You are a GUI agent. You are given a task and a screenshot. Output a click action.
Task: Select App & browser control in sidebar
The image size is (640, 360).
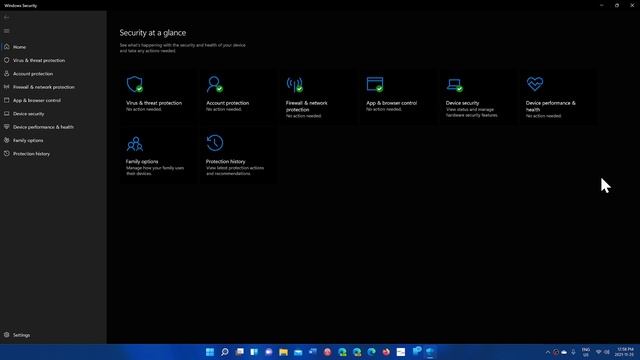tap(53, 100)
